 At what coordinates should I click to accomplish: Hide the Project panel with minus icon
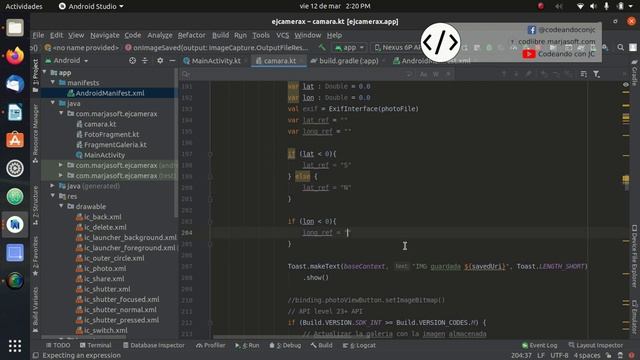coord(172,60)
